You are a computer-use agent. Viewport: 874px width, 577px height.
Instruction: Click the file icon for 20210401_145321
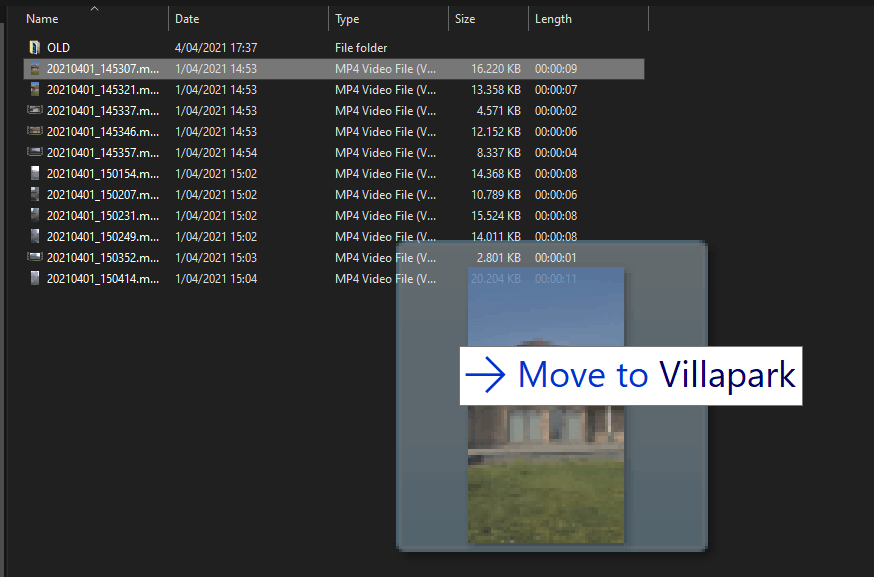click(35, 89)
